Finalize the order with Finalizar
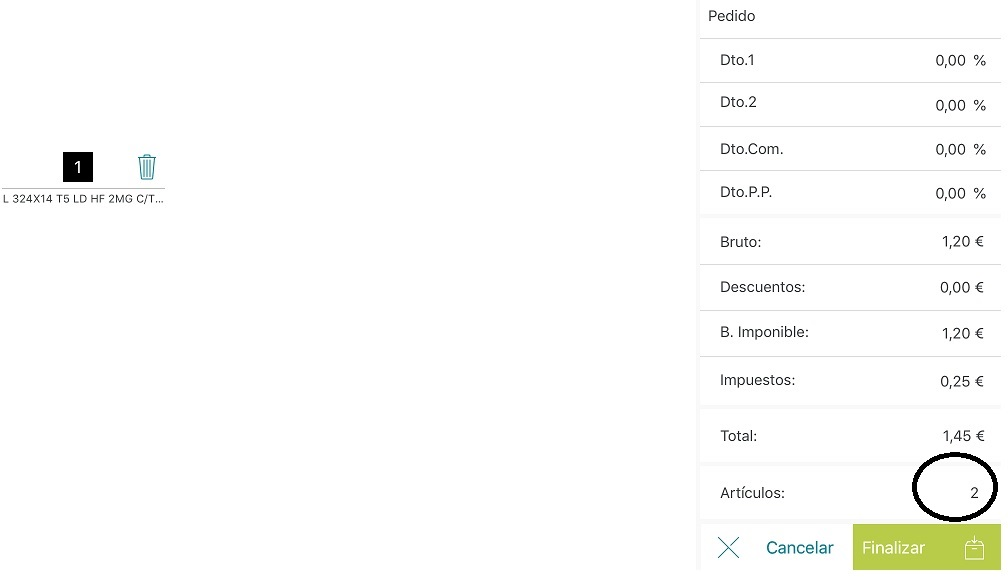1008x578 pixels. click(x=926, y=547)
